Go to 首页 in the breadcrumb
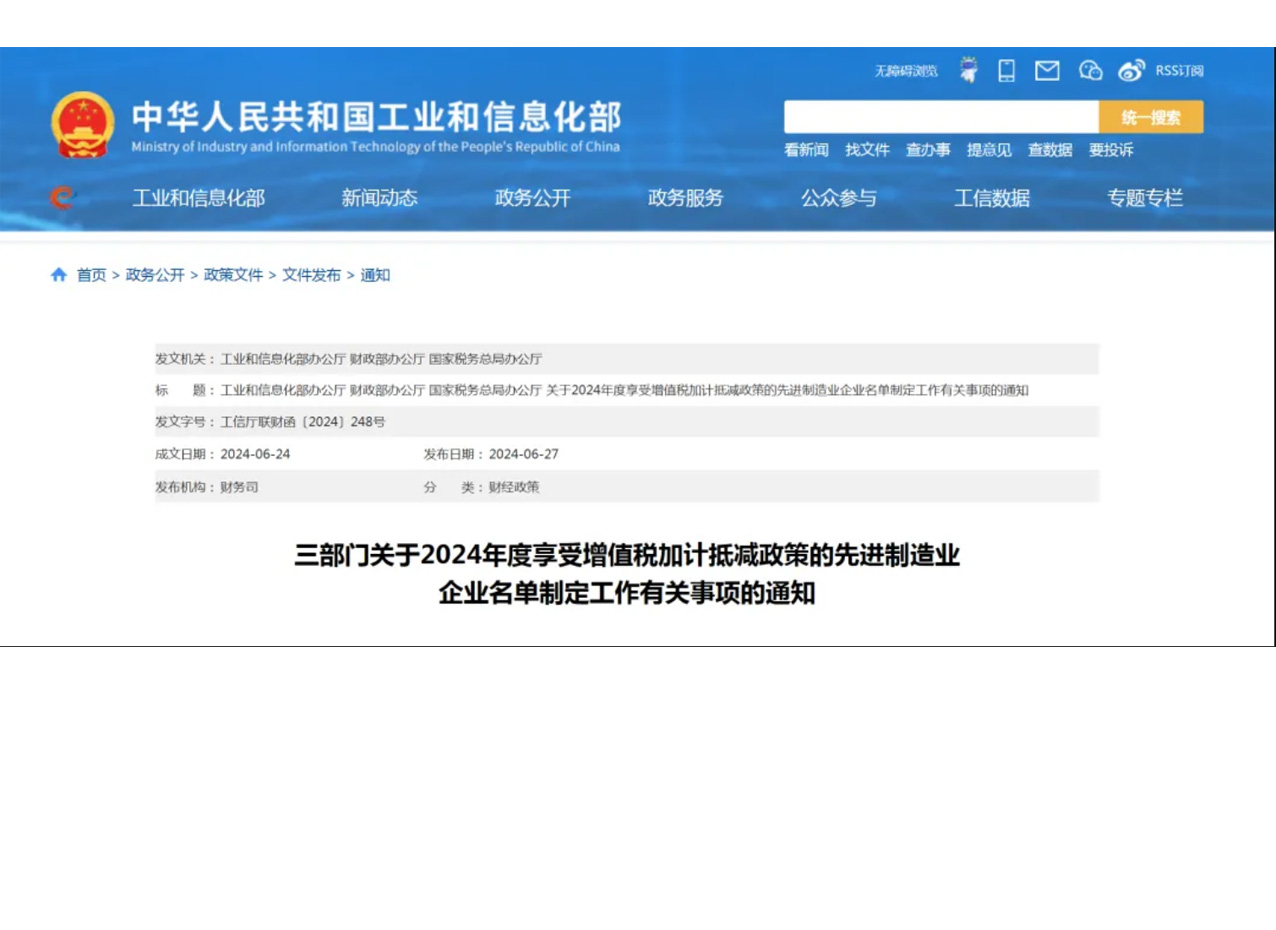This screenshot has width=1276, height=930. click(x=92, y=275)
